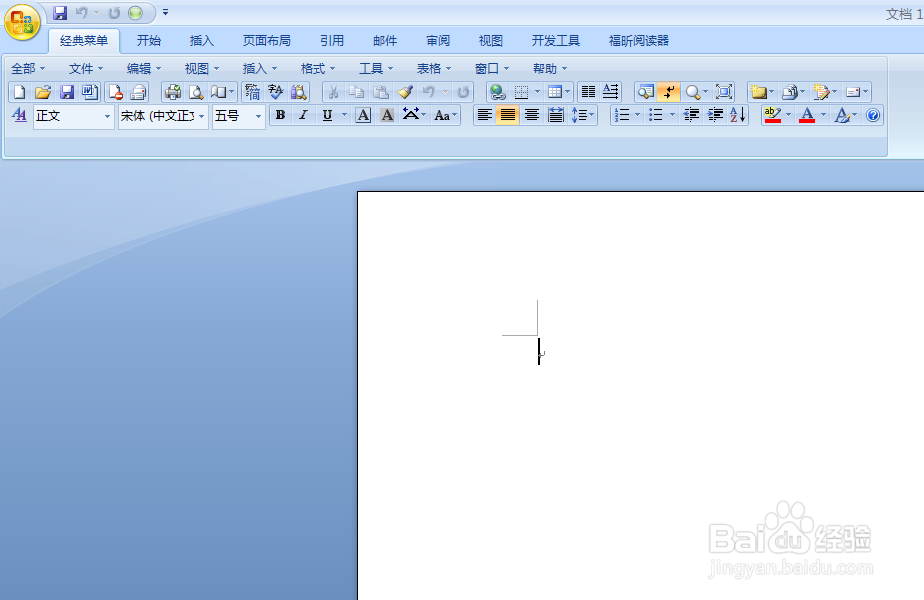Open the 审阅 ribbon tab
The height and width of the screenshot is (600, 924).
438,41
